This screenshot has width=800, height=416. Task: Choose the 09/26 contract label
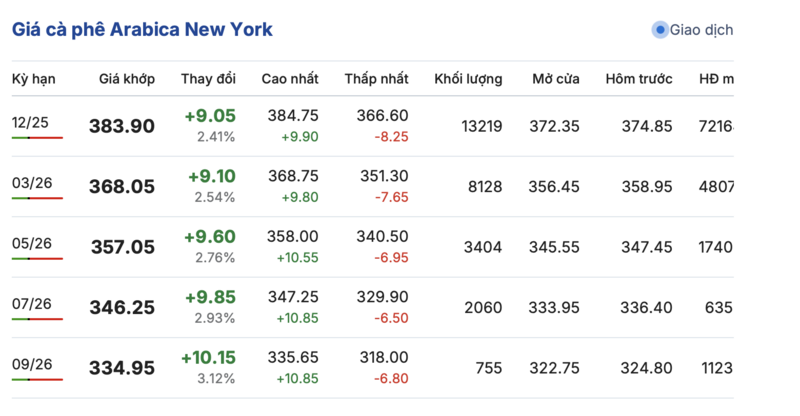(x=32, y=365)
